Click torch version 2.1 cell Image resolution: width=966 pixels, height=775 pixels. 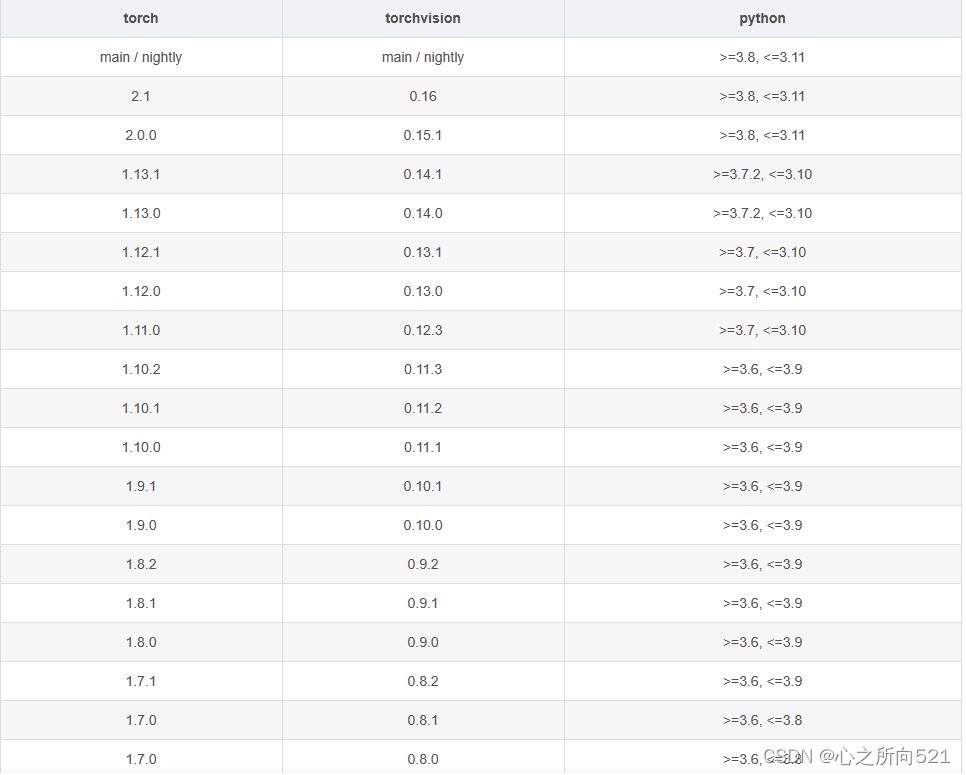141,96
